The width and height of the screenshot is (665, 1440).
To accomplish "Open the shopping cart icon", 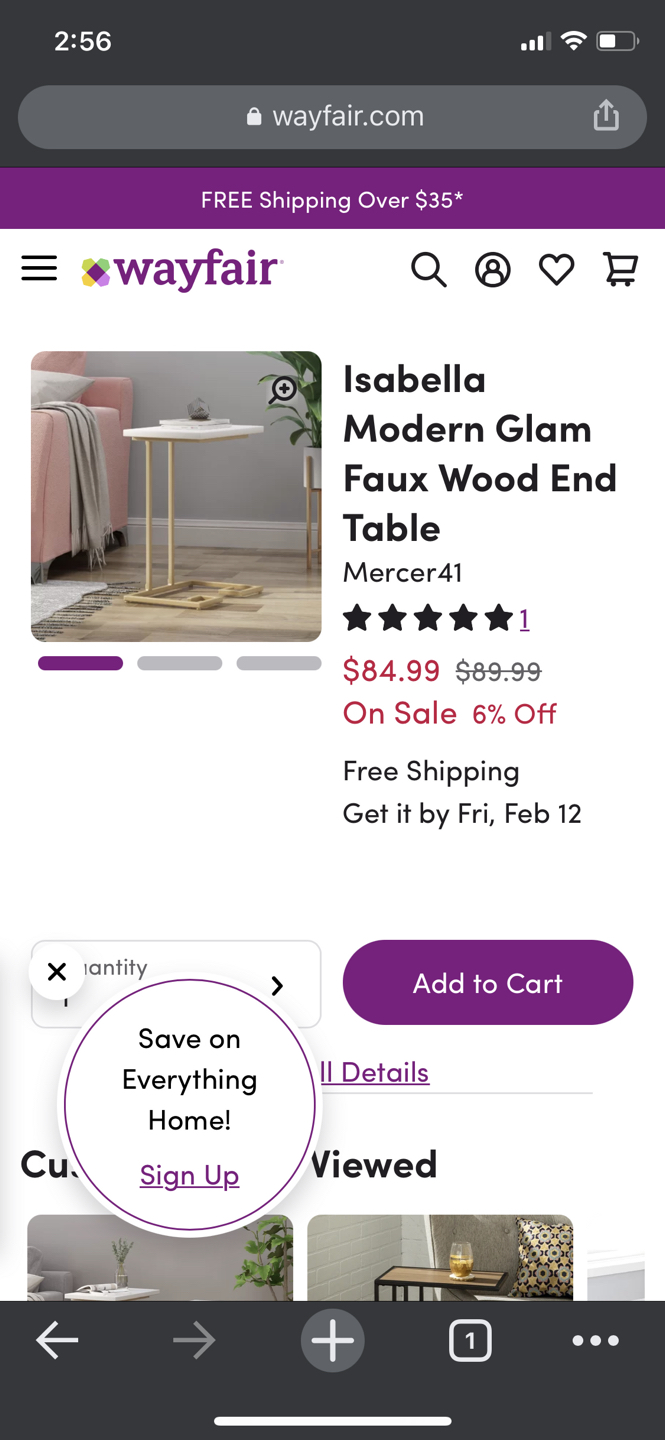I will click(x=620, y=270).
